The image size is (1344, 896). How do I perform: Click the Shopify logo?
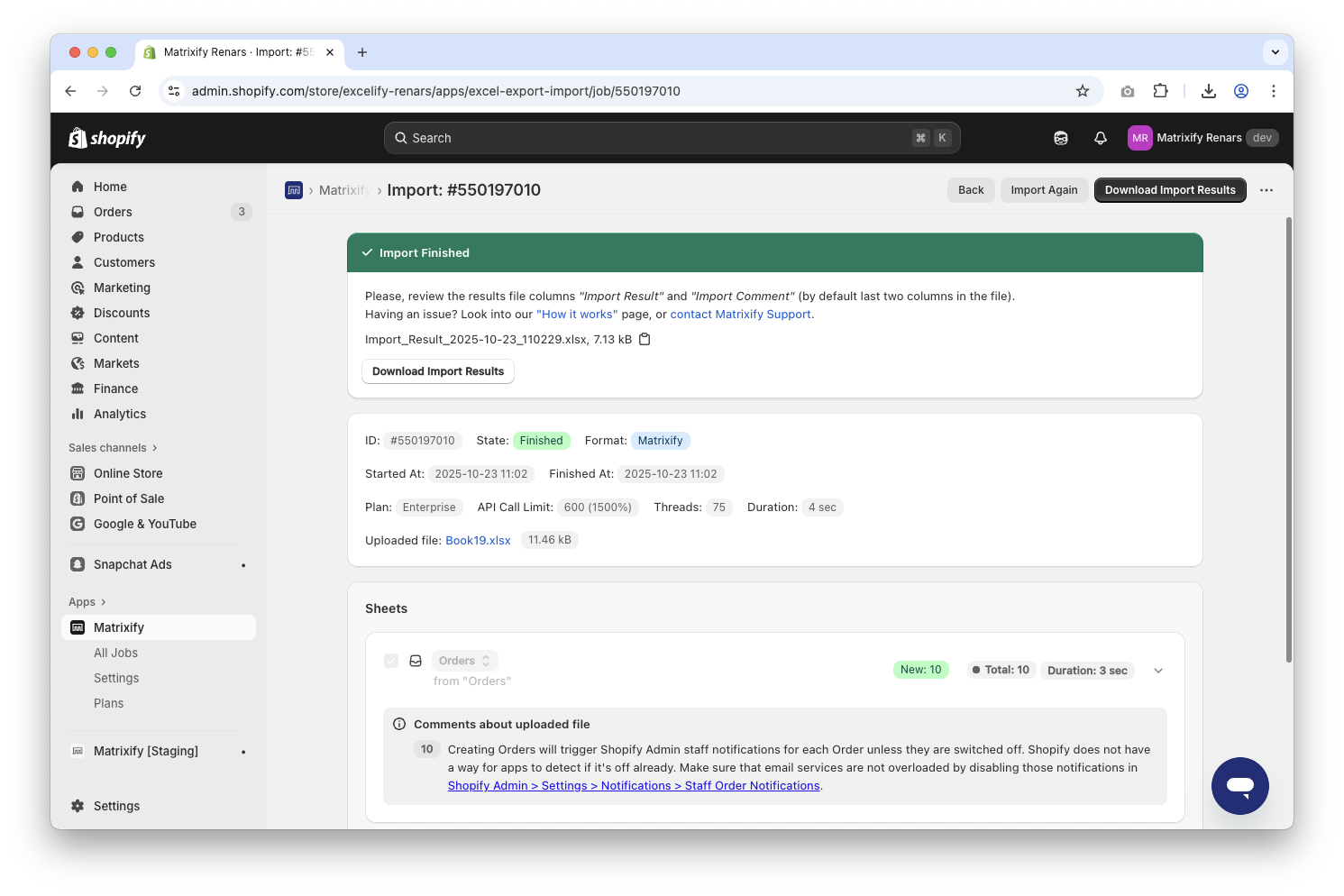(x=107, y=138)
